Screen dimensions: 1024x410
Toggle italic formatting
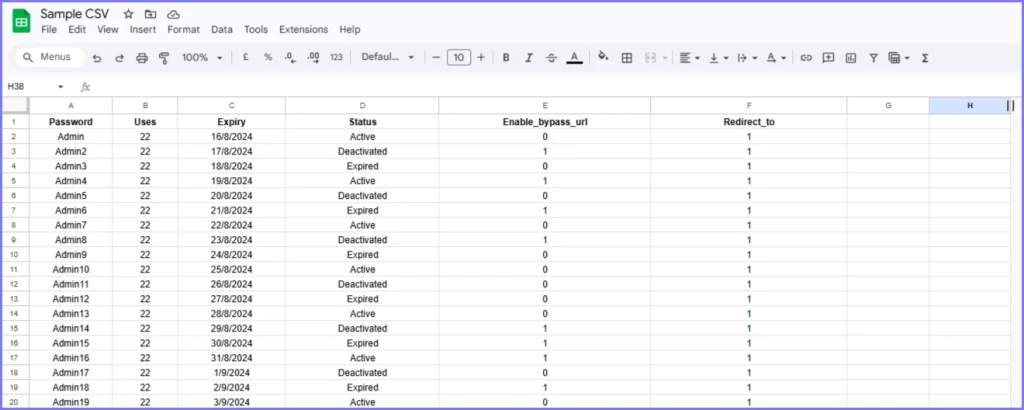(529, 58)
